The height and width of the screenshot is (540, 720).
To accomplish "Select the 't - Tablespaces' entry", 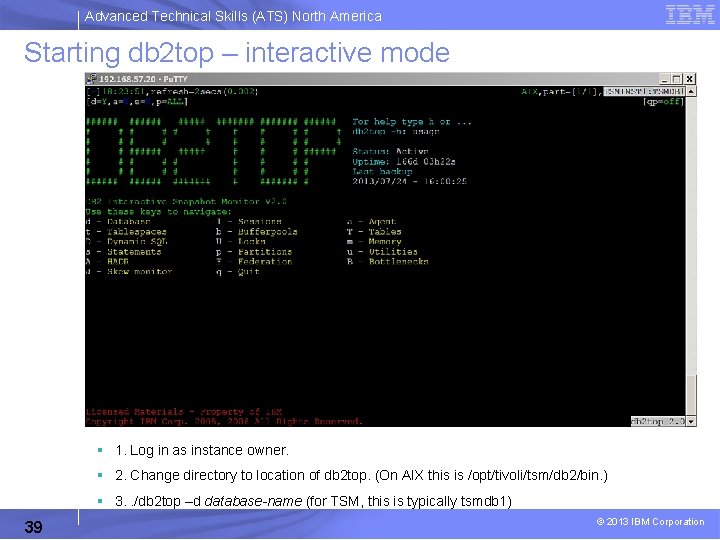I will (x=126, y=232).
